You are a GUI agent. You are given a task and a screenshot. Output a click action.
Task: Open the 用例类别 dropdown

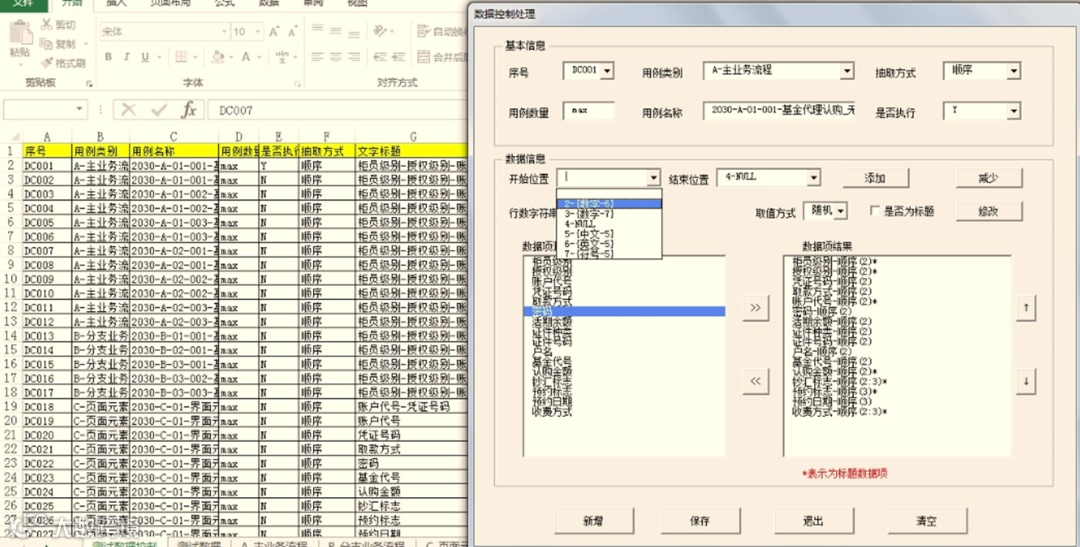click(x=847, y=70)
